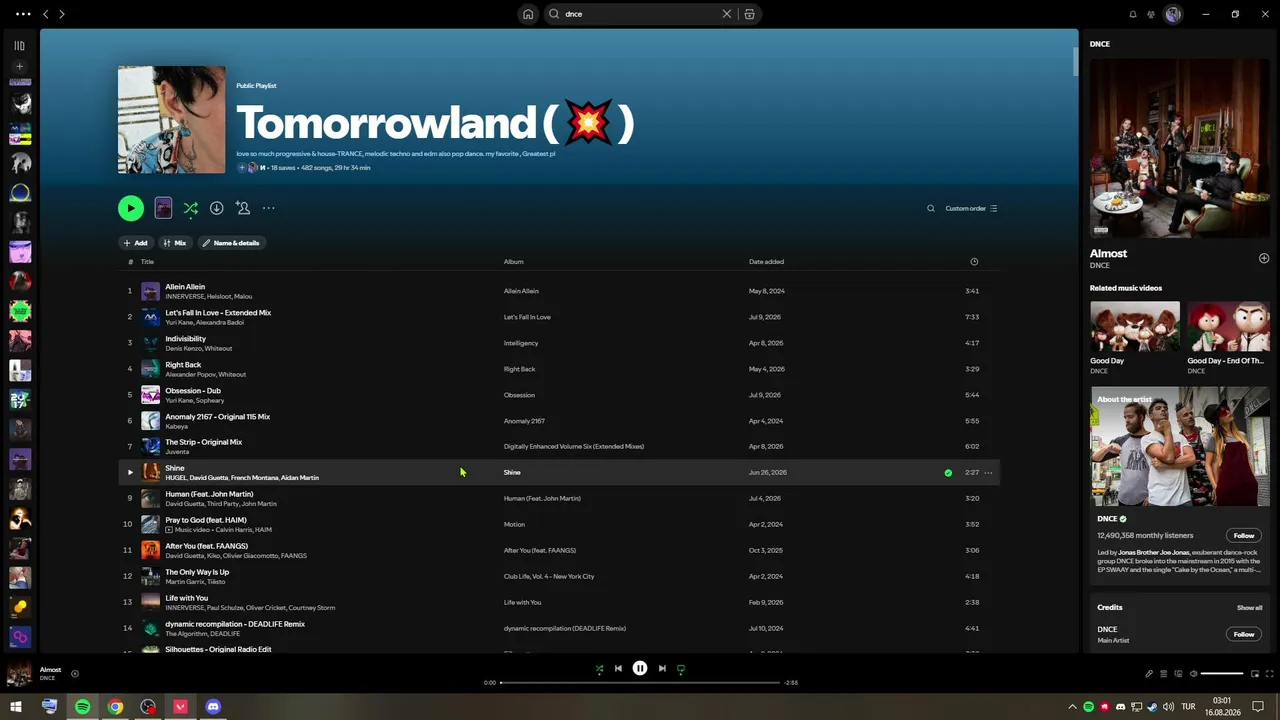Seek along the playback progress bar

point(640,683)
